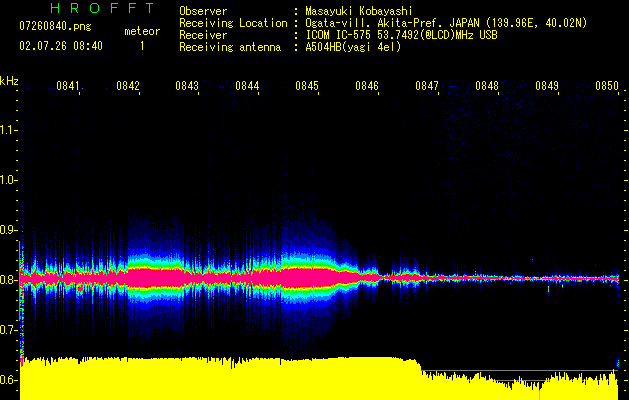
Task: Select the Ogata-vill. Akita-Pref. JAPAN location text
Action: [x=446, y=23]
